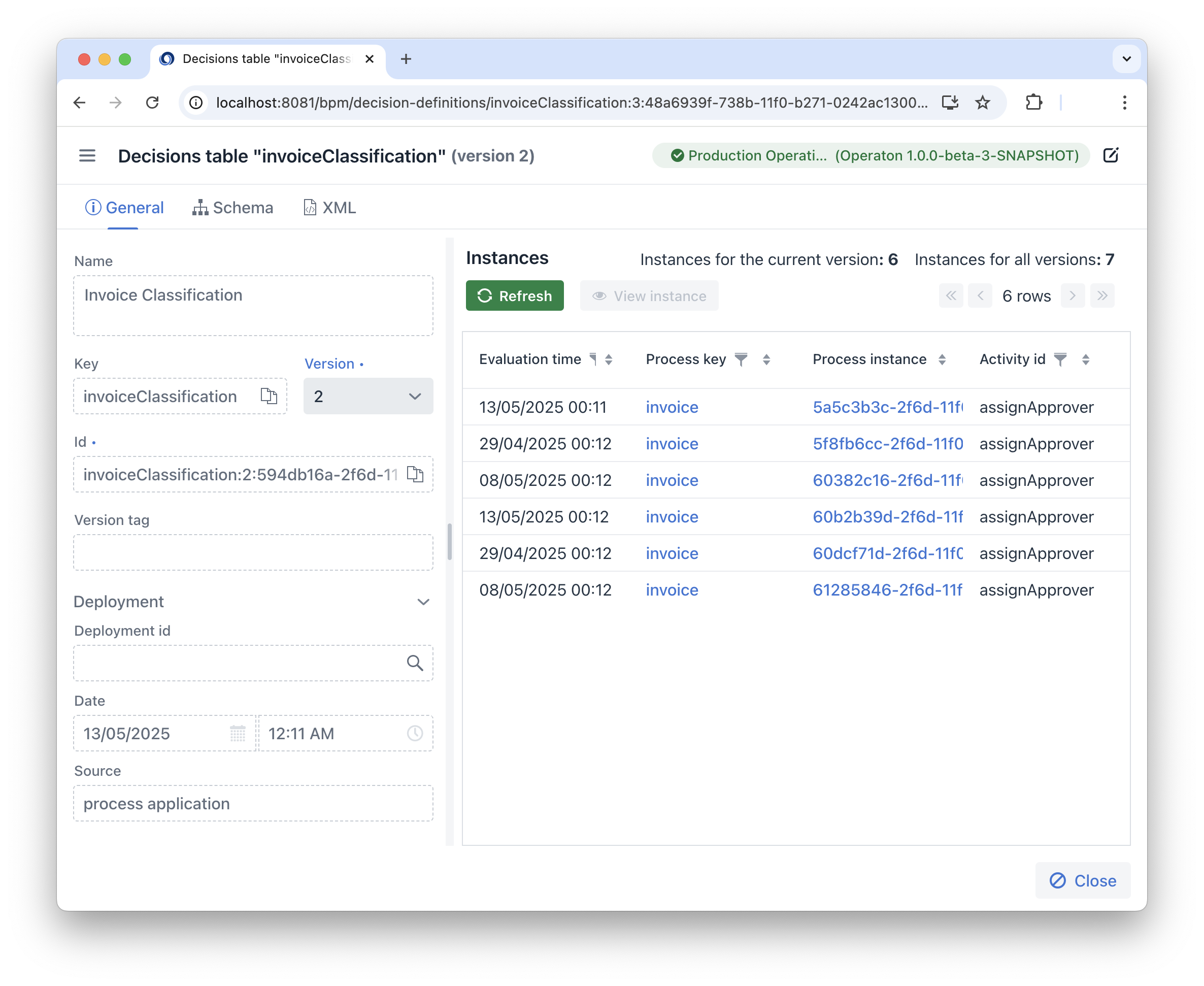Open the browser extensions icon
Screen dimensions: 1204x986
(x=1034, y=103)
